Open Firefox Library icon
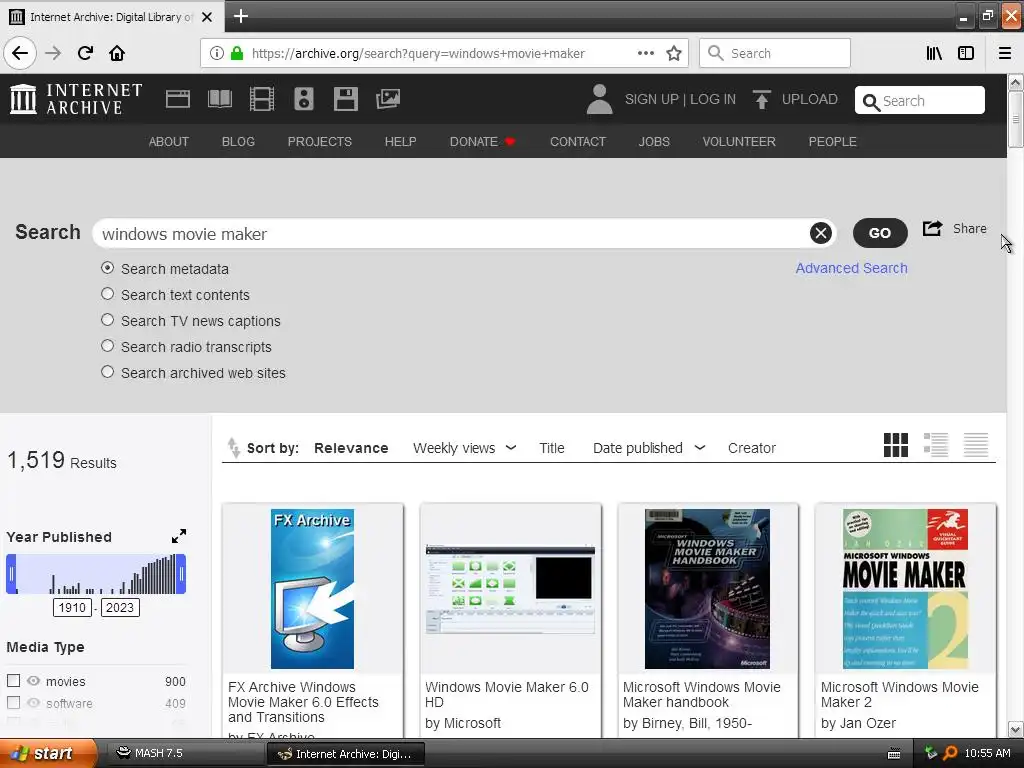 934,53
